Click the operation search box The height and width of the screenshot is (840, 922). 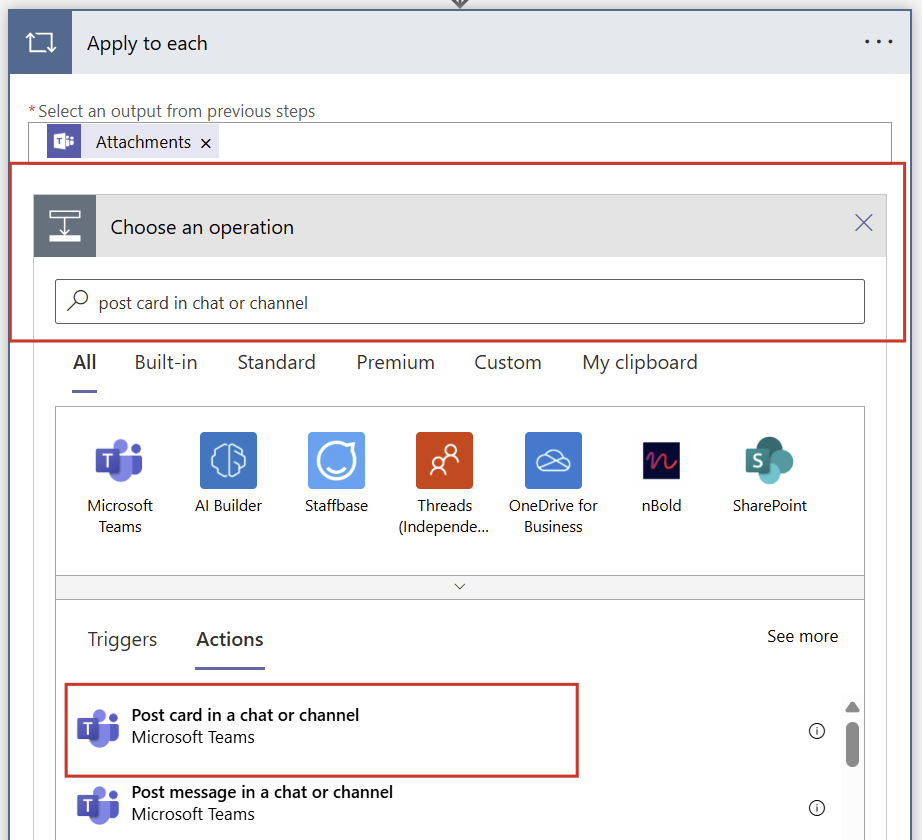[x=460, y=302]
